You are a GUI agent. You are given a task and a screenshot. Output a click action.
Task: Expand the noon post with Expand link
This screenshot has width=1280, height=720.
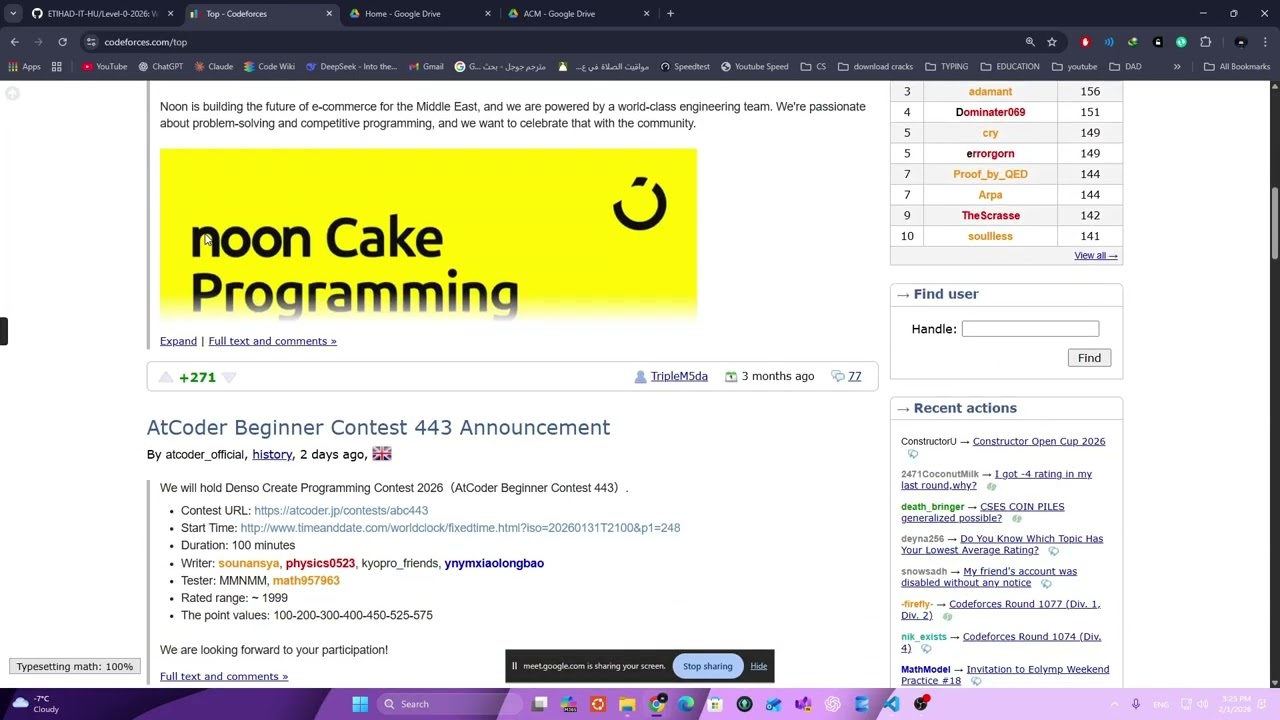[178, 341]
